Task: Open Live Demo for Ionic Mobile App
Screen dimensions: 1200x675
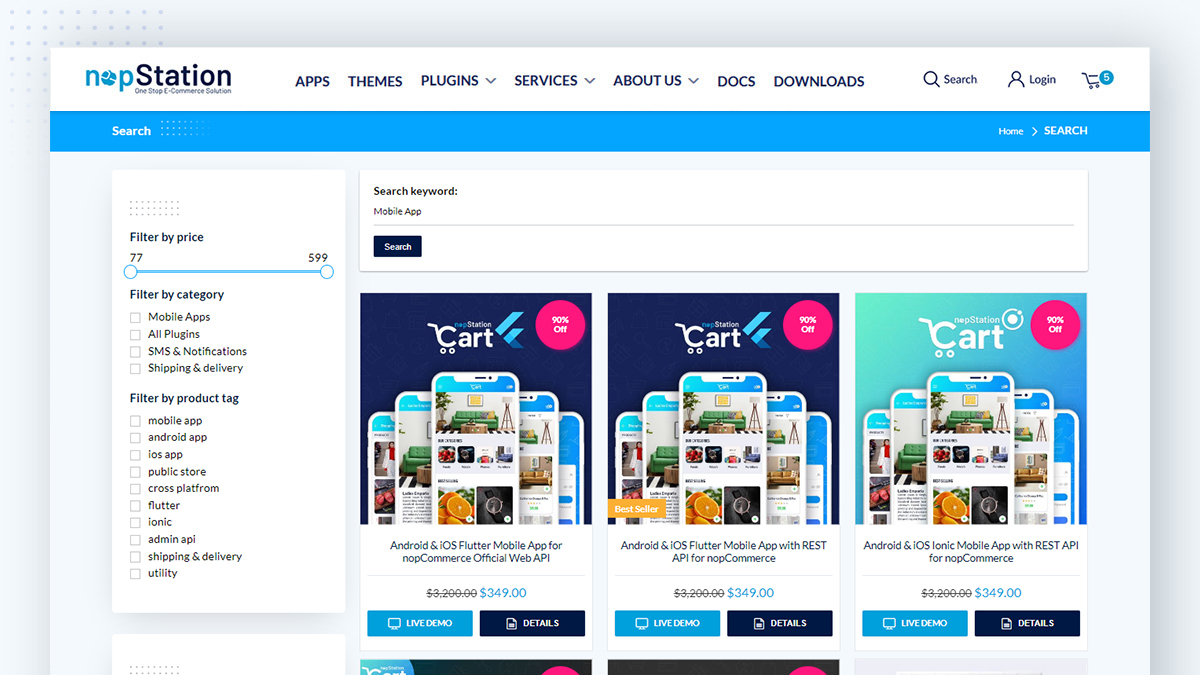Action: click(x=915, y=623)
